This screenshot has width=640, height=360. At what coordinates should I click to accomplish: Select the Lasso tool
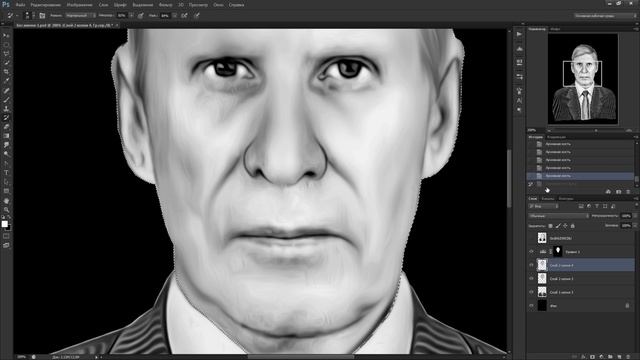pos(6,54)
